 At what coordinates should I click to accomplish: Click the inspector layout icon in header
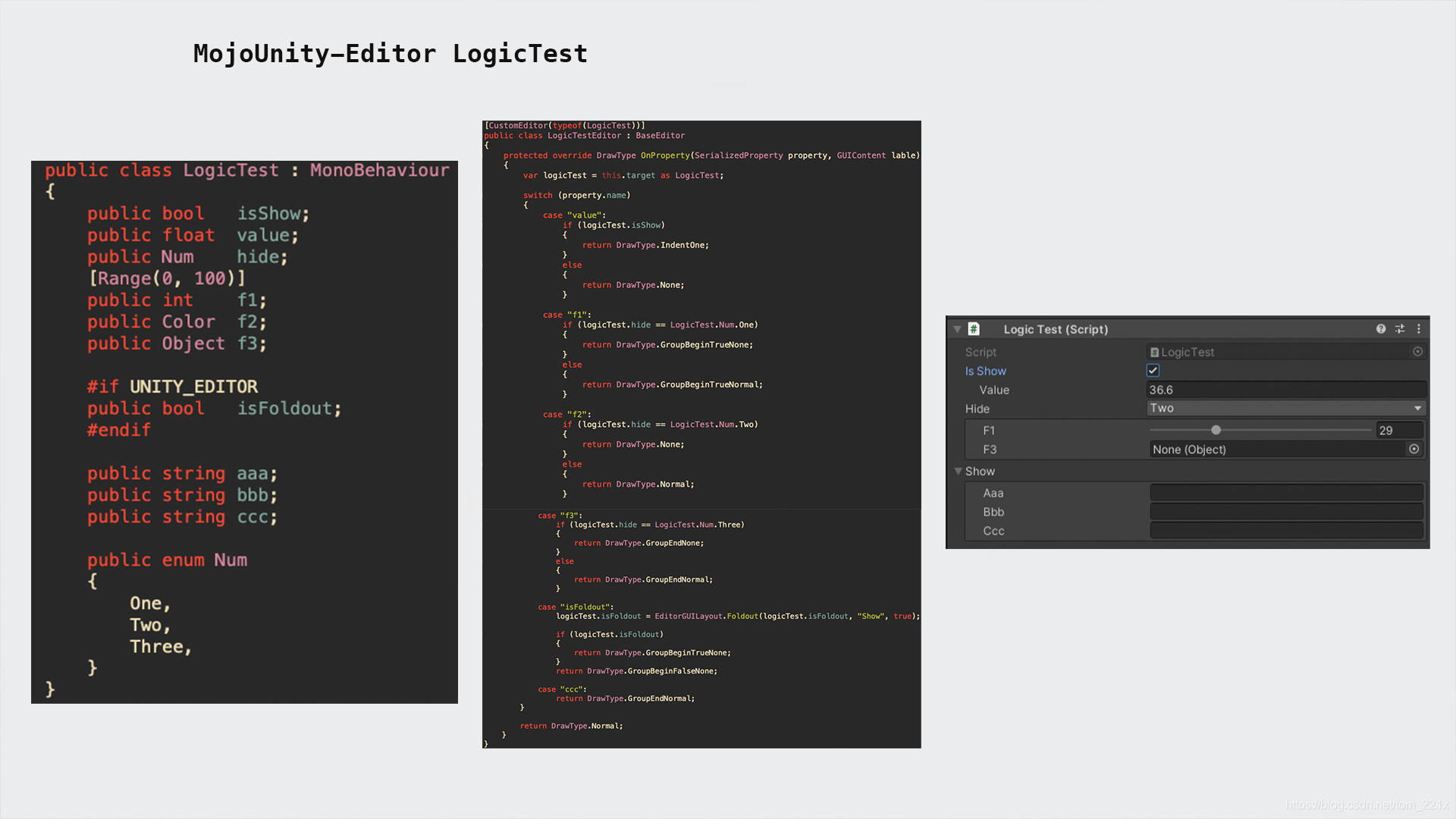coord(1399,329)
